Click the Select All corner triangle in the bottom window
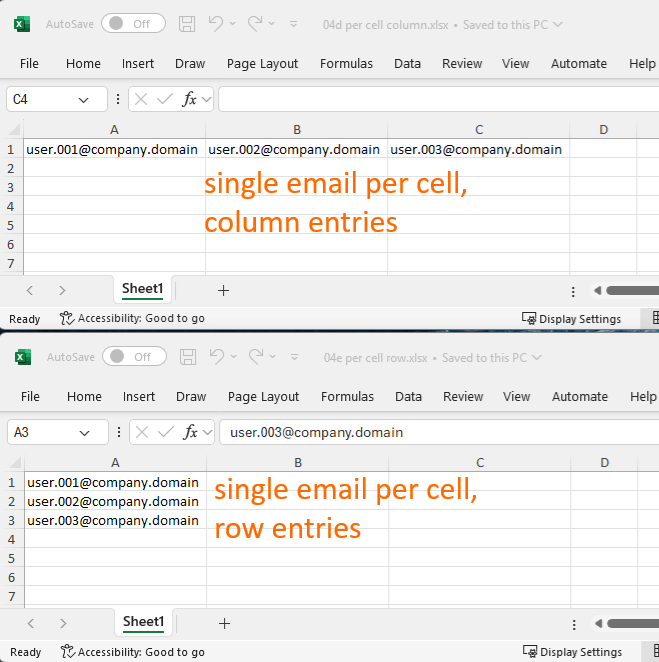The width and height of the screenshot is (659, 662). pyautogui.click(x=16, y=462)
